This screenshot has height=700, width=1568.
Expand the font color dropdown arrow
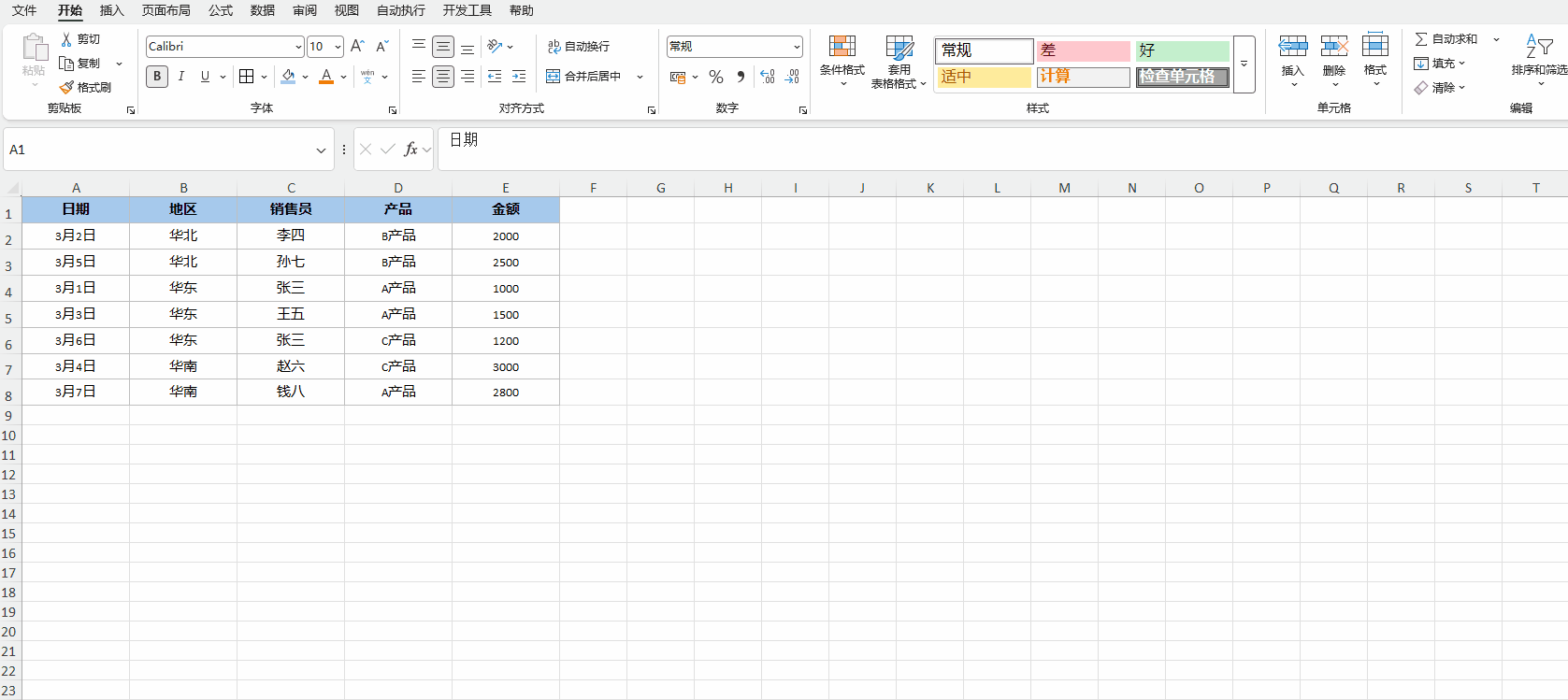(343, 77)
